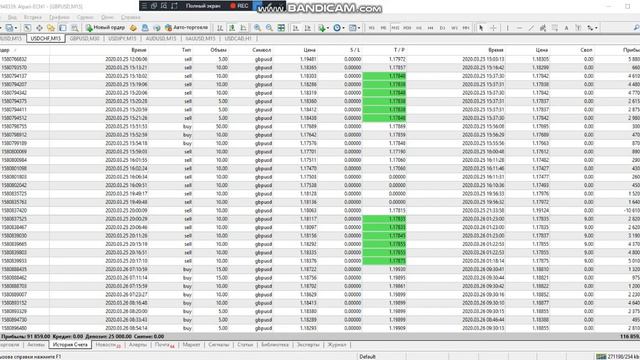The image size is (640, 360).
Task: Switch to the XAUUSD,M15 chart tab
Action: (200, 38)
